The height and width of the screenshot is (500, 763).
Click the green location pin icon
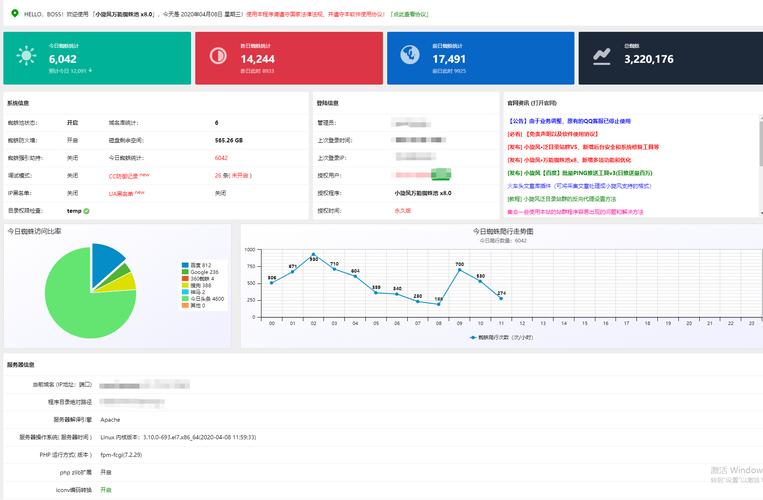14,13
